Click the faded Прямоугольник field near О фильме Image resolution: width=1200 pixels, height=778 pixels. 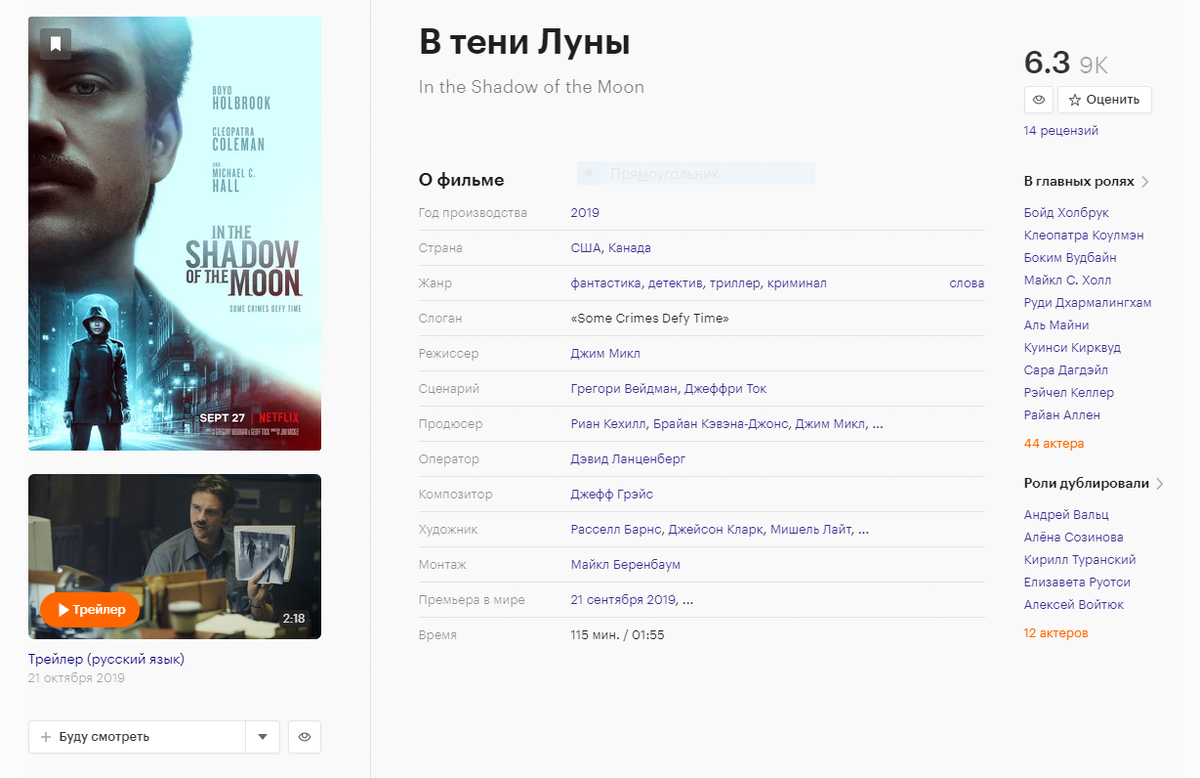coord(696,174)
